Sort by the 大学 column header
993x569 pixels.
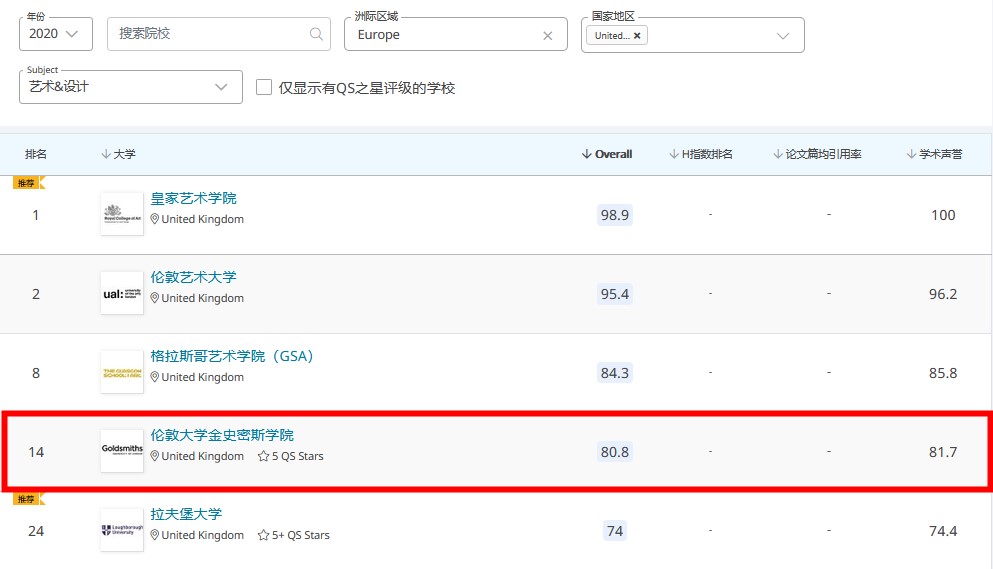point(118,154)
